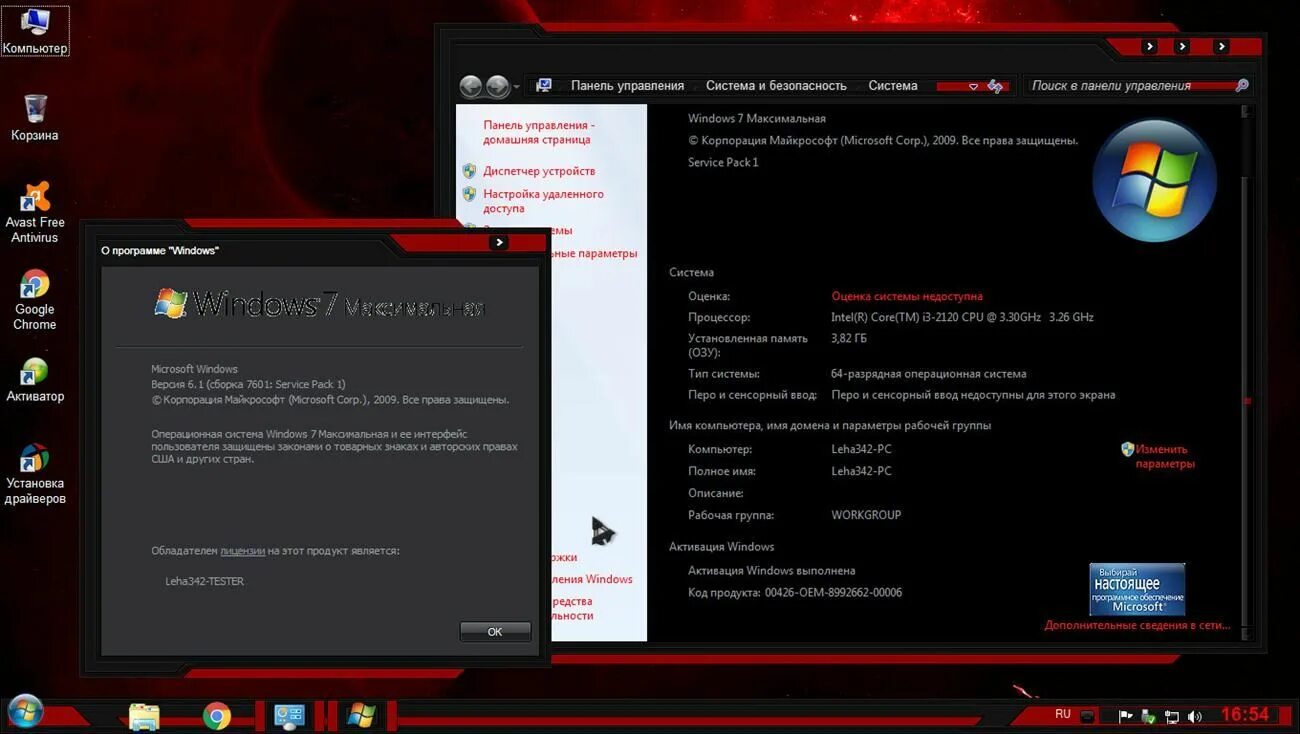
Task: Switch the RU input language indicator
Action: click(1063, 714)
